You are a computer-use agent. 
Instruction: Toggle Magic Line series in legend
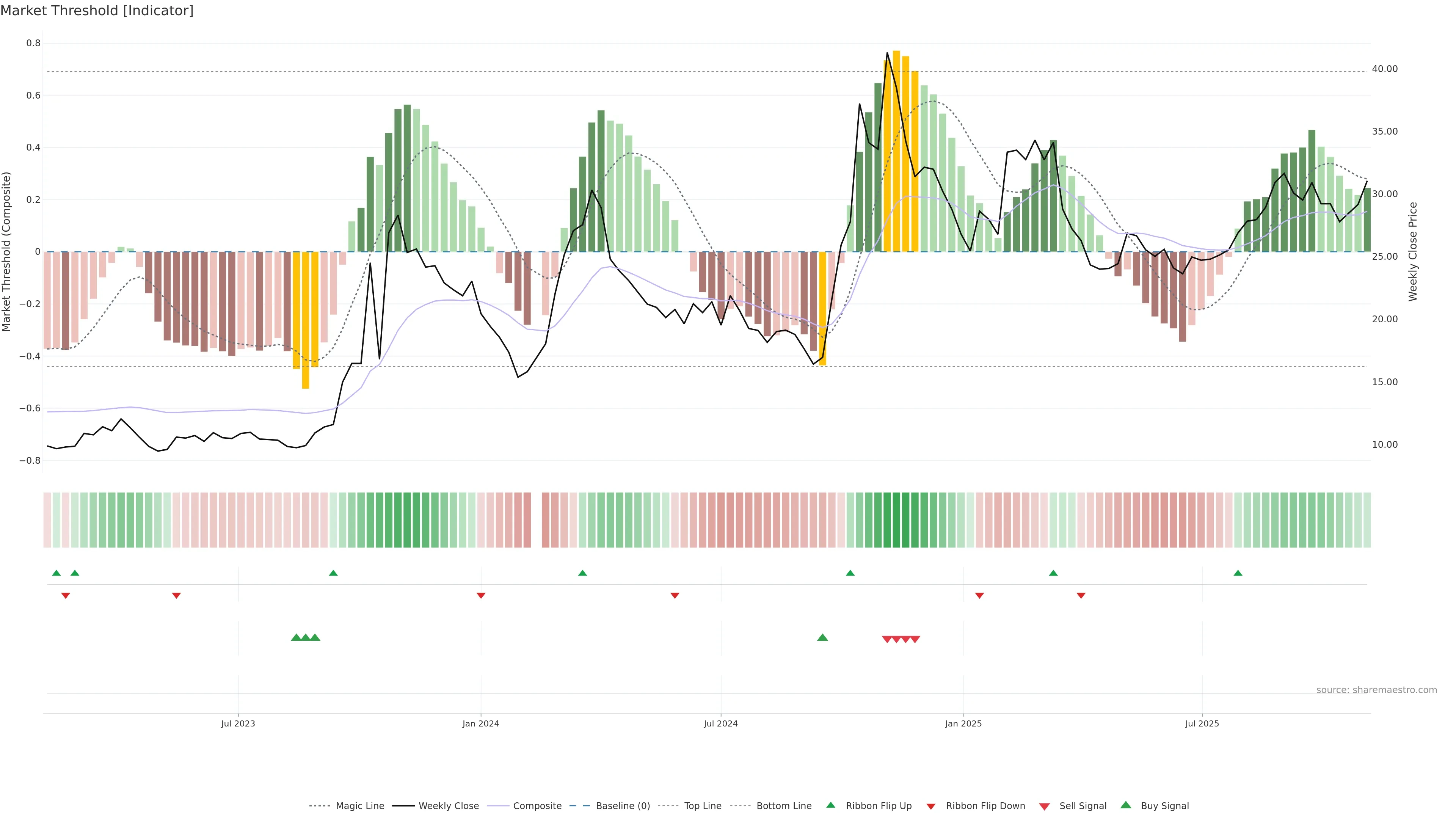(x=359, y=806)
